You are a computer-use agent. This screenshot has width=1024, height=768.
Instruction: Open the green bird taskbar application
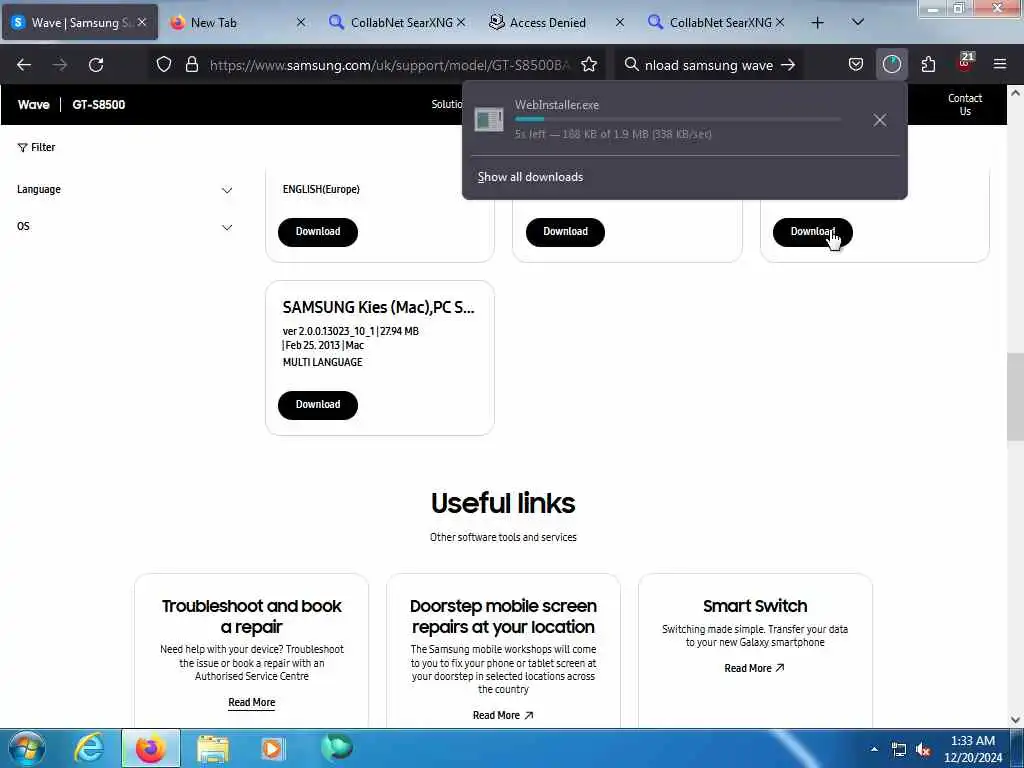[x=337, y=748]
